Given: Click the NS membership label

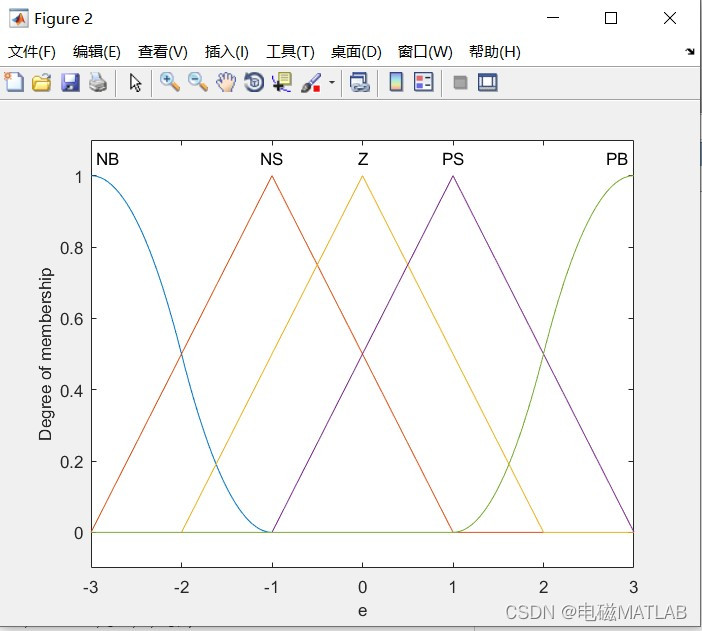Looking at the screenshot, I should coord(271,159).
